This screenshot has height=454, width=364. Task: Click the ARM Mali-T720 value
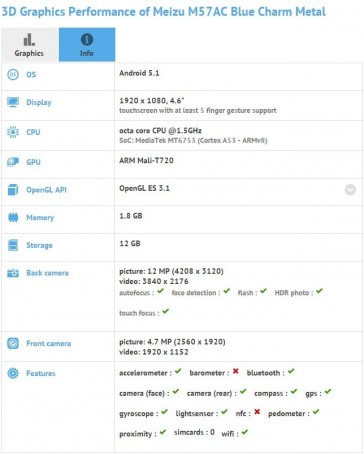(146, 160)
